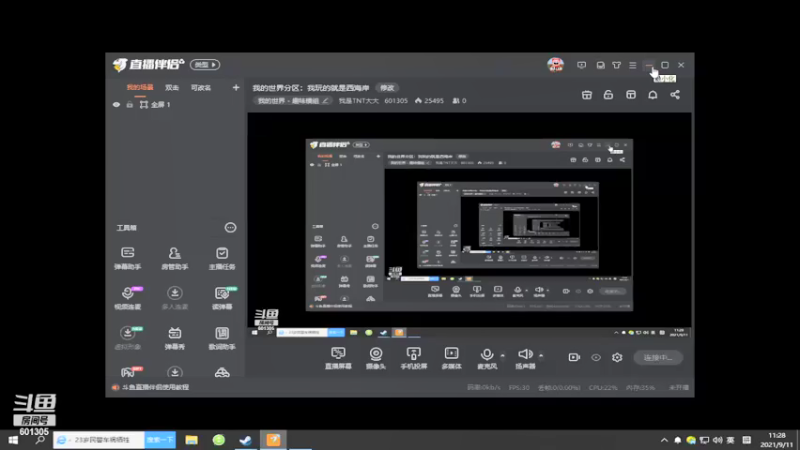Image resolution: width=800 pixels, height=450 pixels.
Task: Select the 全屏 1 source row
Action: click(x=174, y=105)
